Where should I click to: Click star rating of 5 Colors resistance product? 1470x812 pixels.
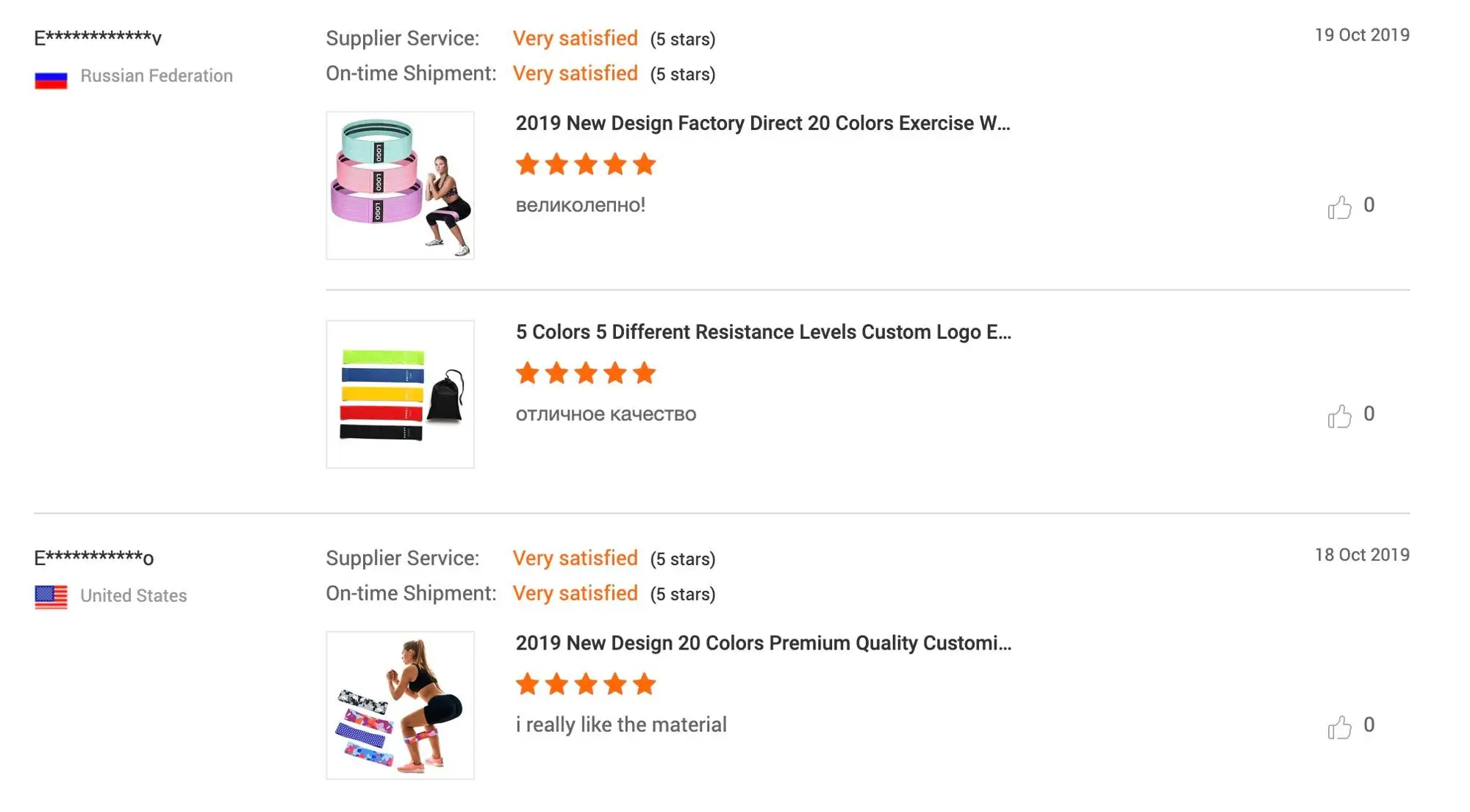click(x=586, y=373)
